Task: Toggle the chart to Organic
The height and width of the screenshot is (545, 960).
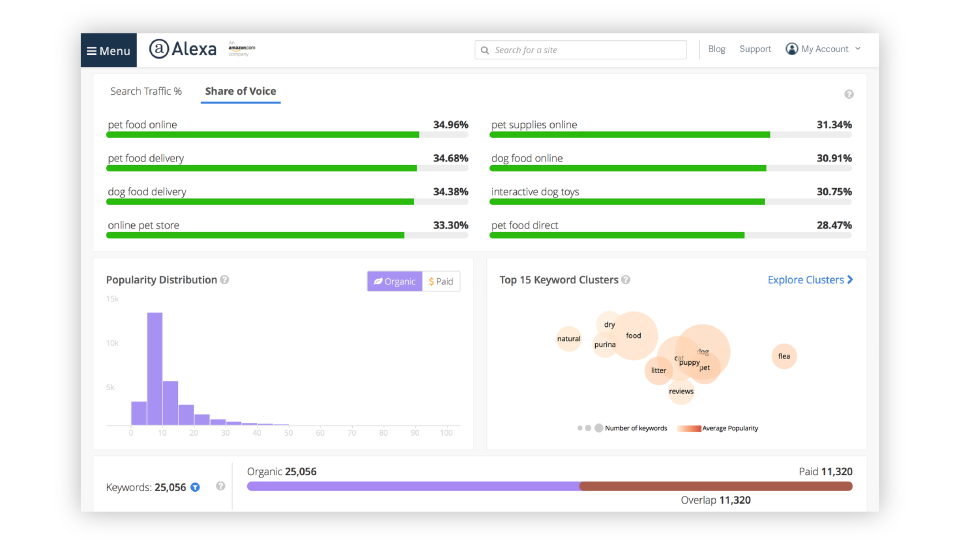Action: pos(394,282)
